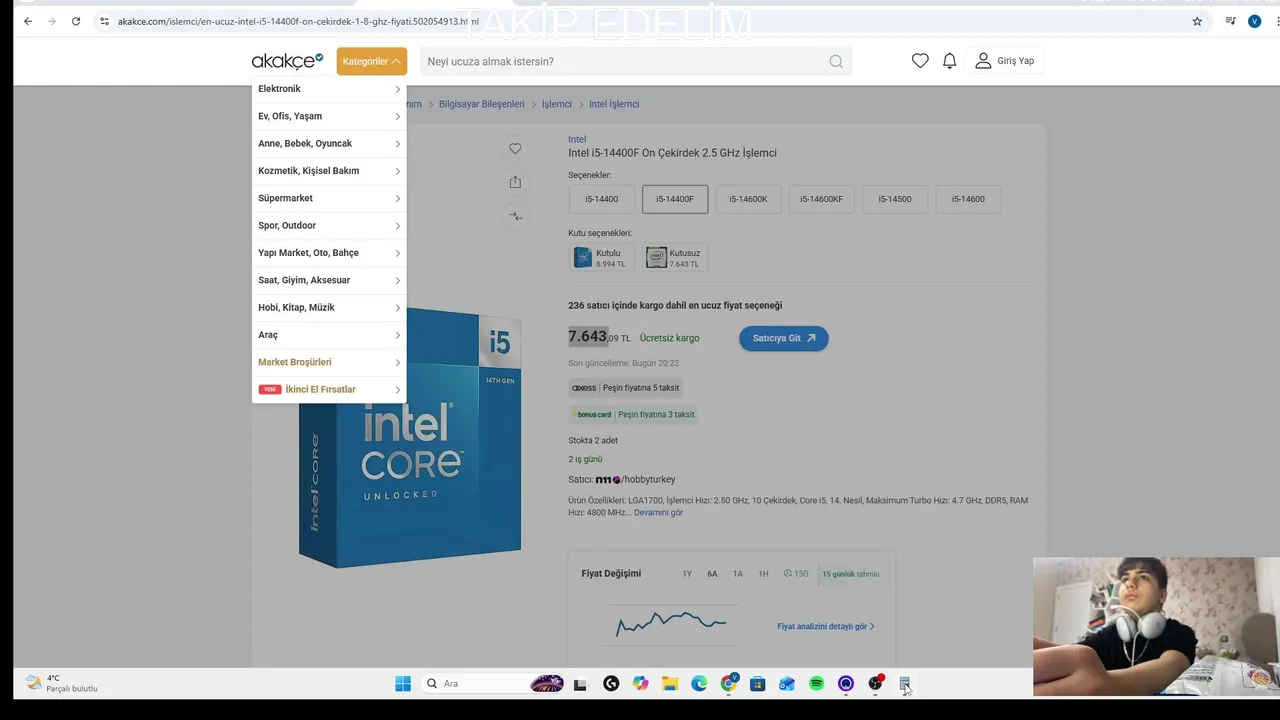1280x720 pixels.
Task: Open Logitech G HUB from taskbar
Action: [x=611, y=684]
